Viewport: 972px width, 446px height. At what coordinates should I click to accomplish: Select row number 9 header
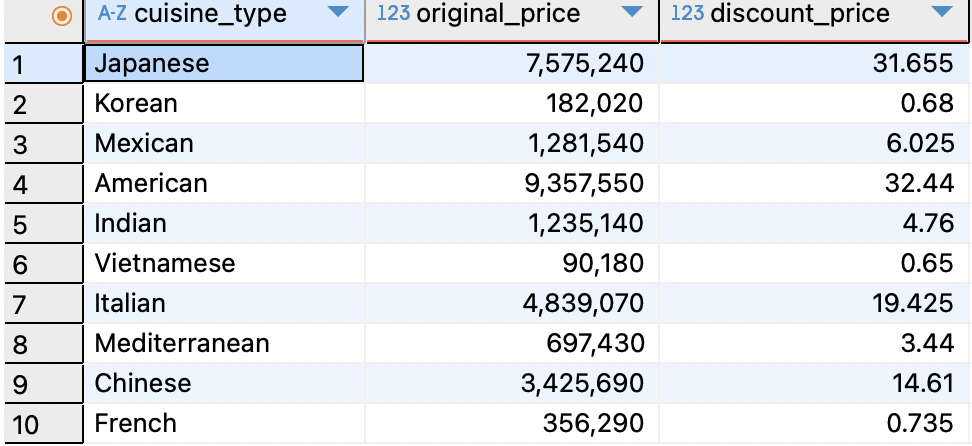tap(43, 384)
